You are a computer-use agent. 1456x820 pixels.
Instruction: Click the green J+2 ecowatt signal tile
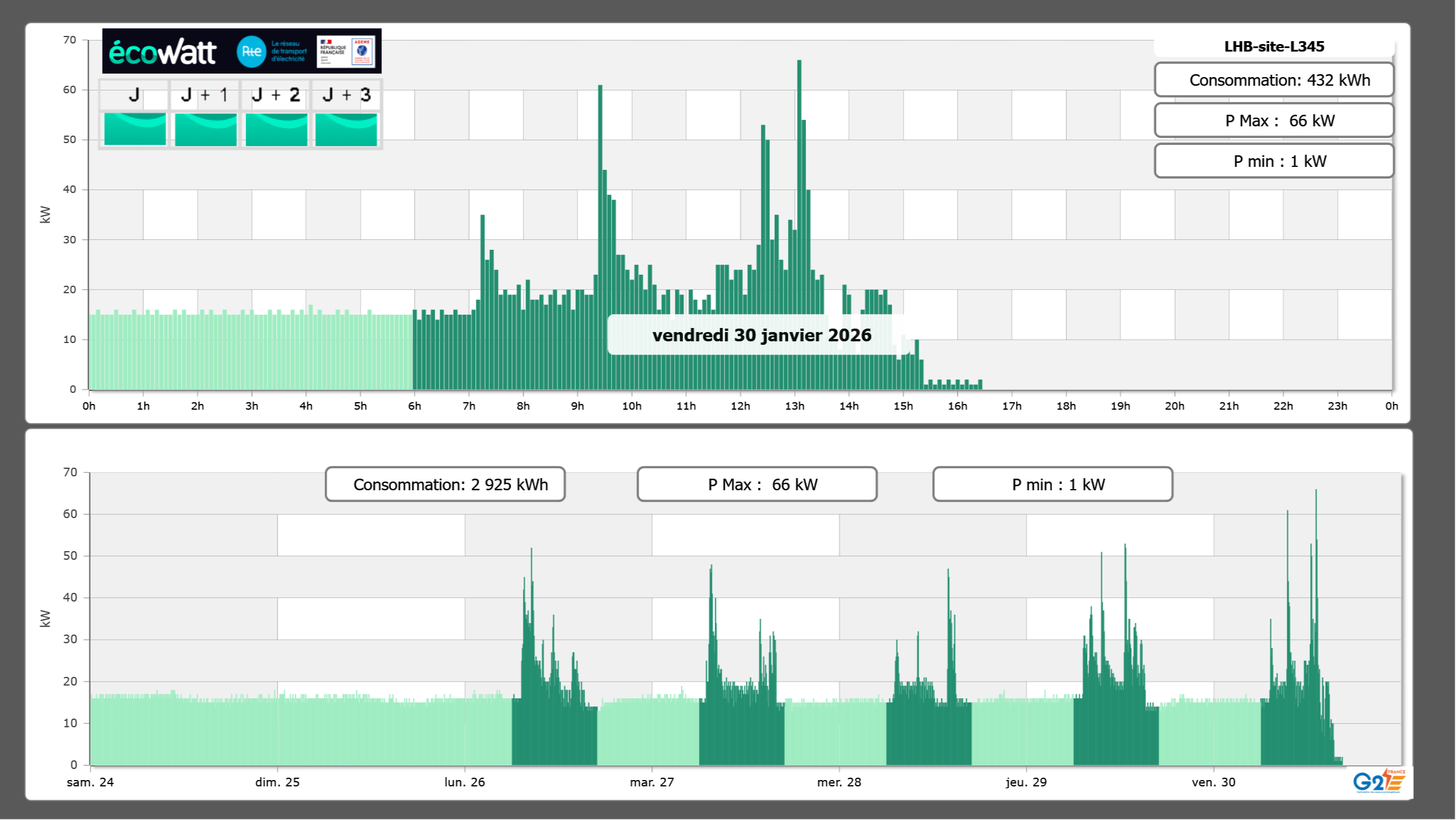click(276, 129)
